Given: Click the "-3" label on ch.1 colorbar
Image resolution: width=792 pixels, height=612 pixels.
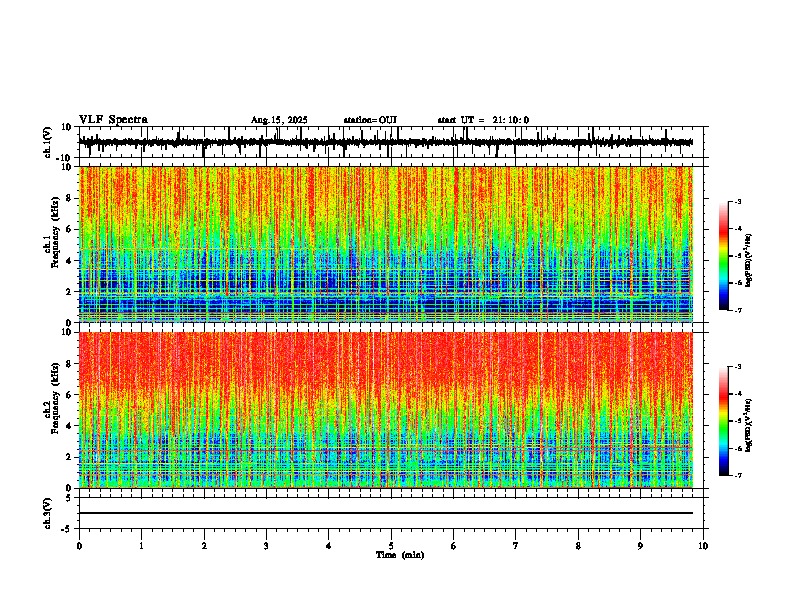Looking at the screenshot, I should click(x=737, y=201).
